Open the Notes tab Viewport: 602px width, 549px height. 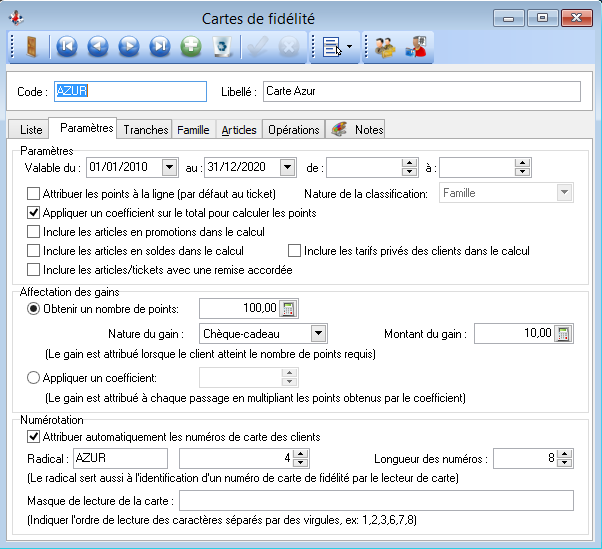click(x=357, y=130)
